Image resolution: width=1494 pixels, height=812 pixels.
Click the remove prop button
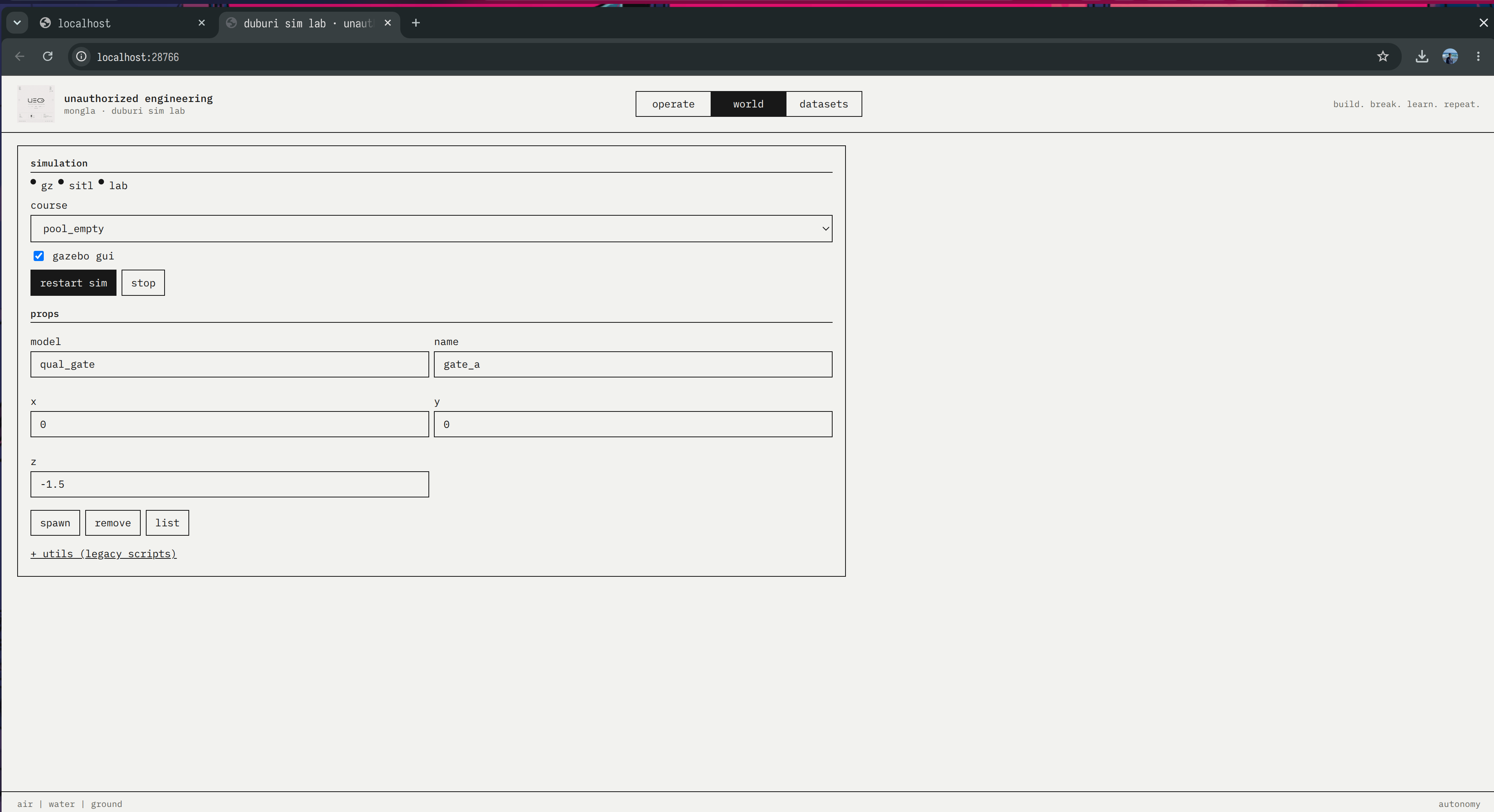113,523
